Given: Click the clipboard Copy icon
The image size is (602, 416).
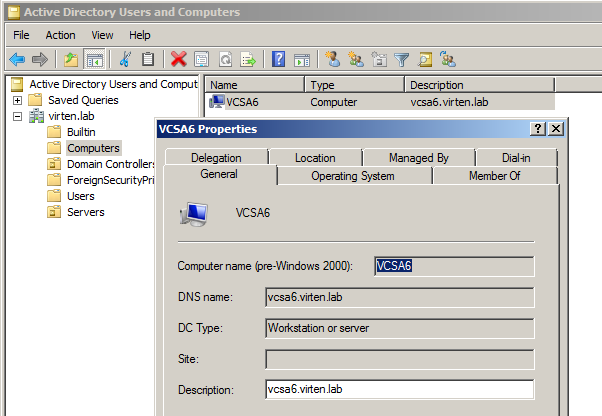Looking at the screenshot, I should [x=148, y=59].
